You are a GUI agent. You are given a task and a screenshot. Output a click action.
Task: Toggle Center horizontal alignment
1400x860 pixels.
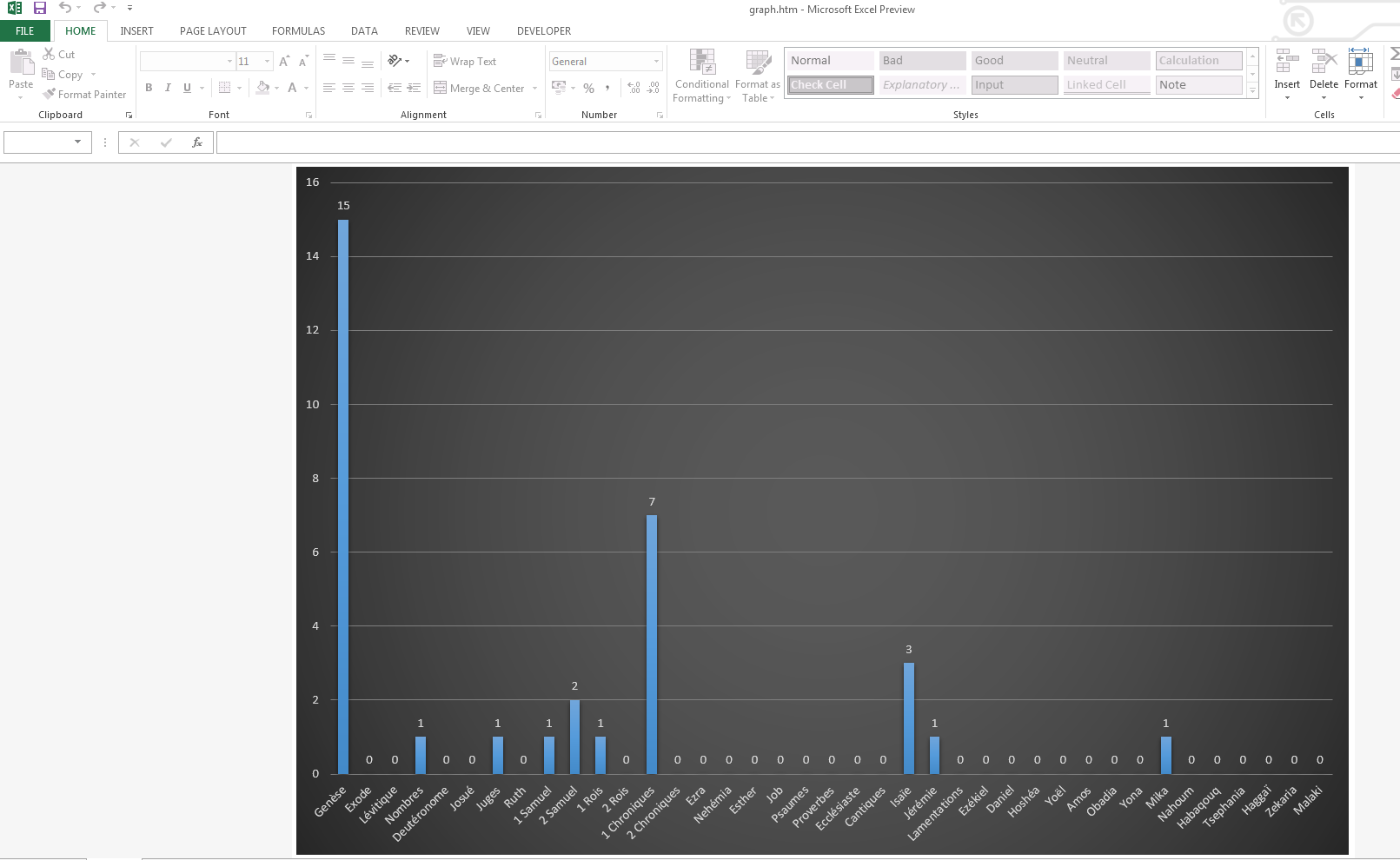coord(348,88)
